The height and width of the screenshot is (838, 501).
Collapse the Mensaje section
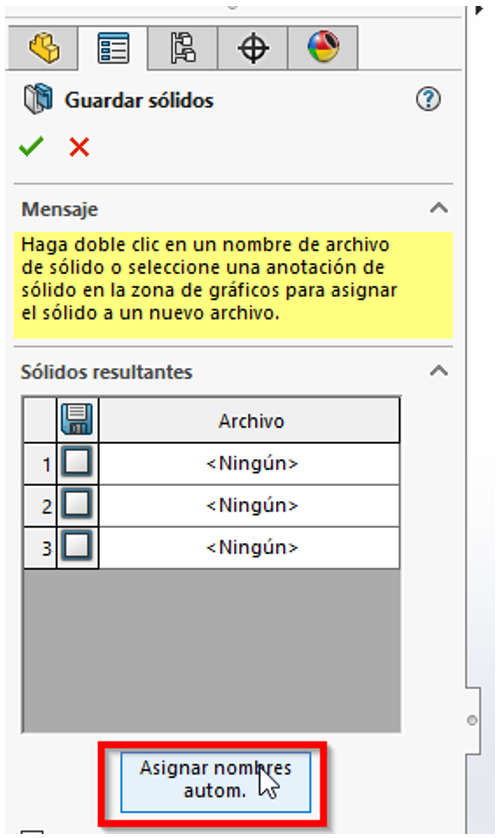439,208
